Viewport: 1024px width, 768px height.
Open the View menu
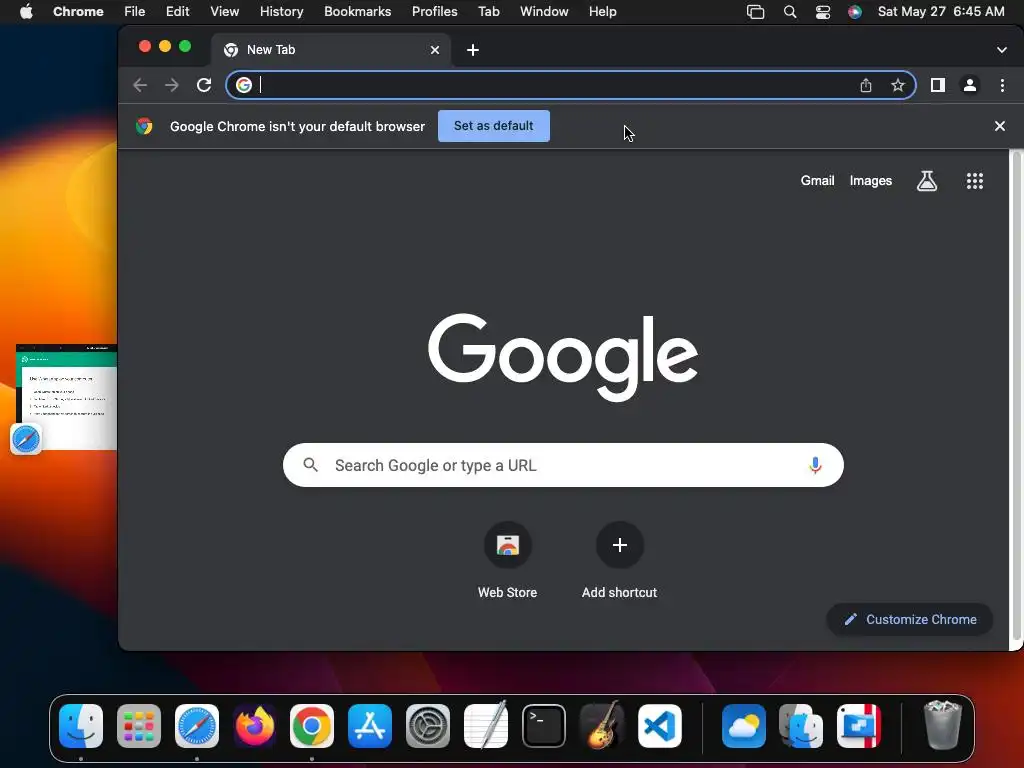tap(225, 12)
